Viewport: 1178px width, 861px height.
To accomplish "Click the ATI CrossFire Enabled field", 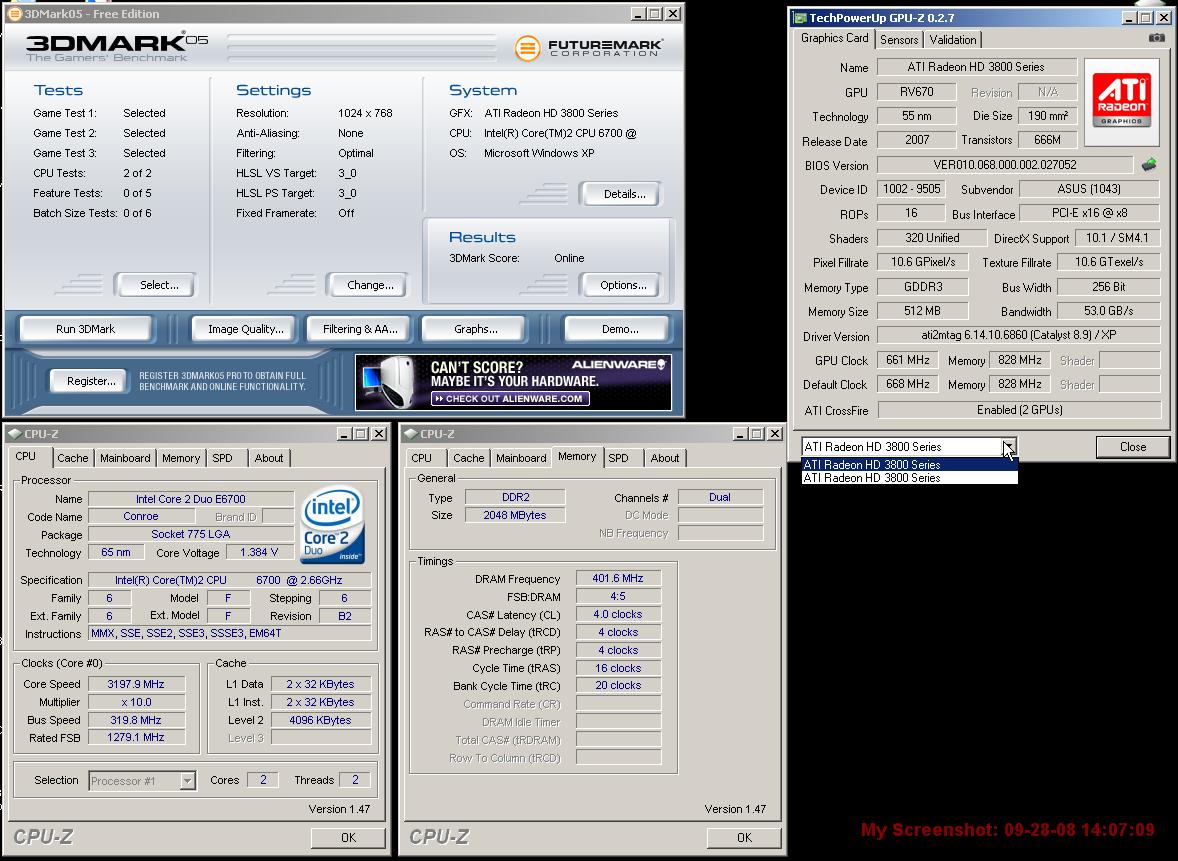I will tap(1019, 409).
